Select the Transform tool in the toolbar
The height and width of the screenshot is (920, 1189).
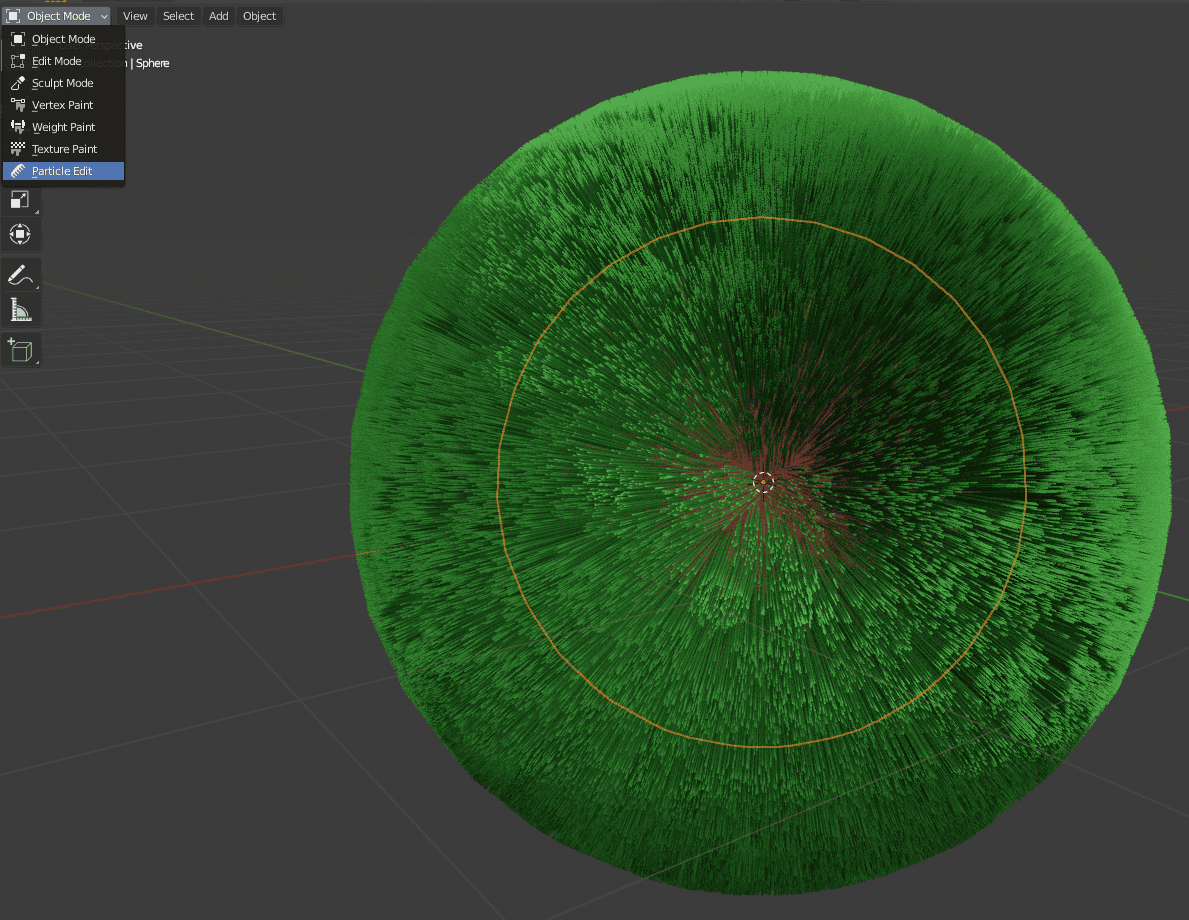click(20, 234)
